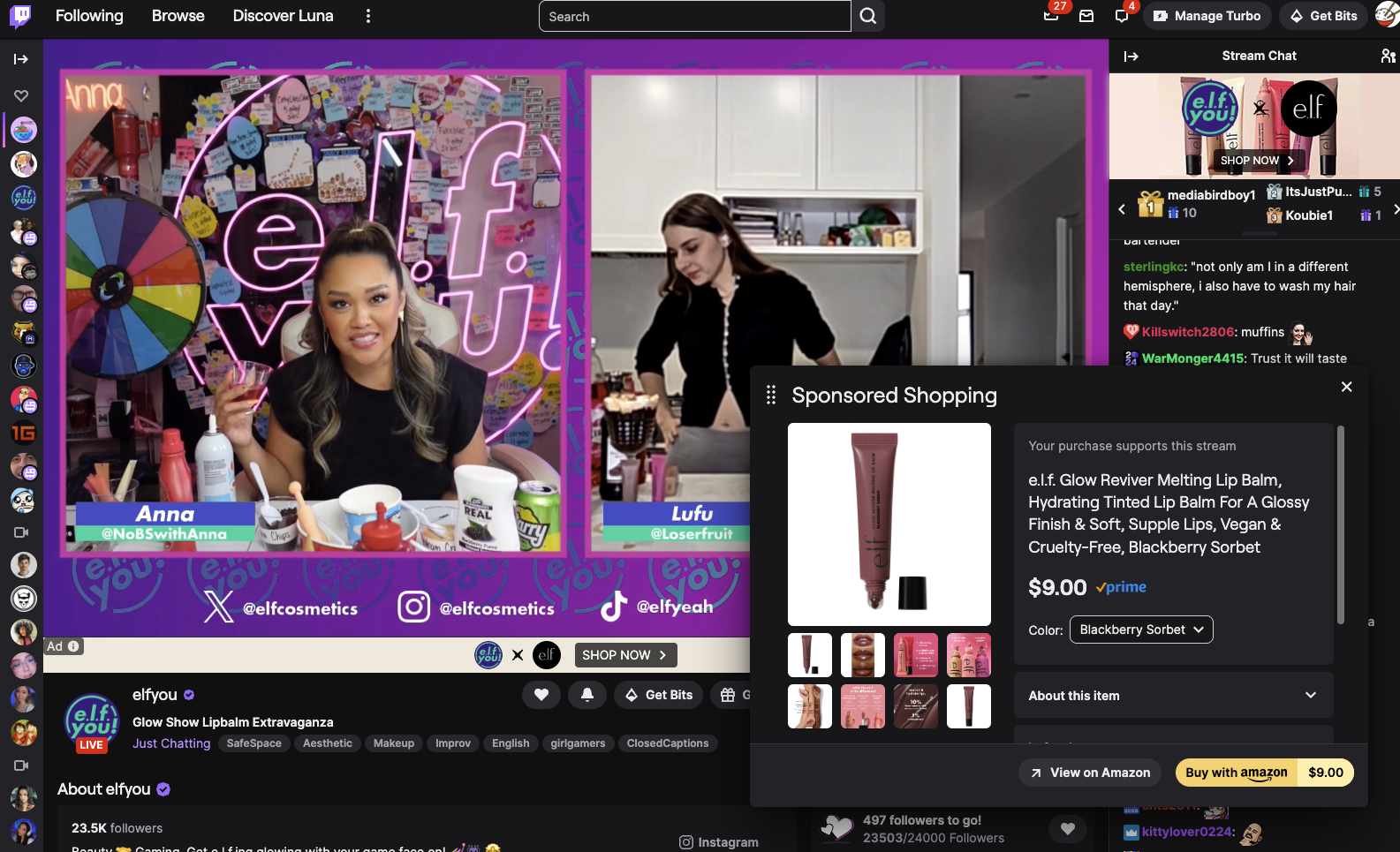Open notifications icon with 4 badge
This screenshot has width=1400, height=852.
pyautogui.click(x=1122, y=16)
